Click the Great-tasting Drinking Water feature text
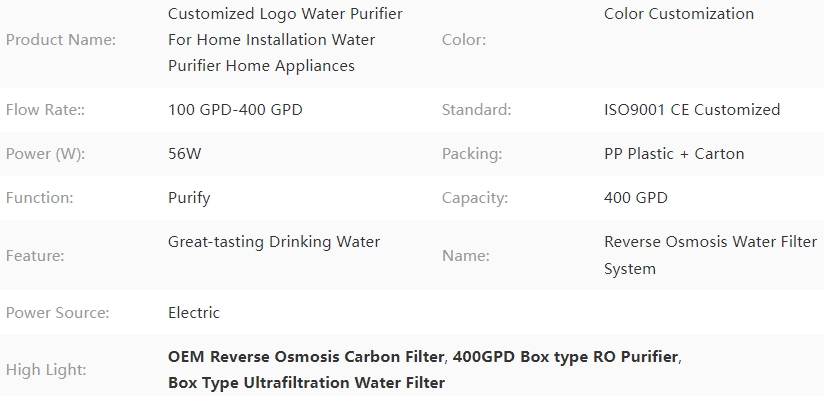The image size is (824, 396). pyautogui.click(x=274, y=242)
